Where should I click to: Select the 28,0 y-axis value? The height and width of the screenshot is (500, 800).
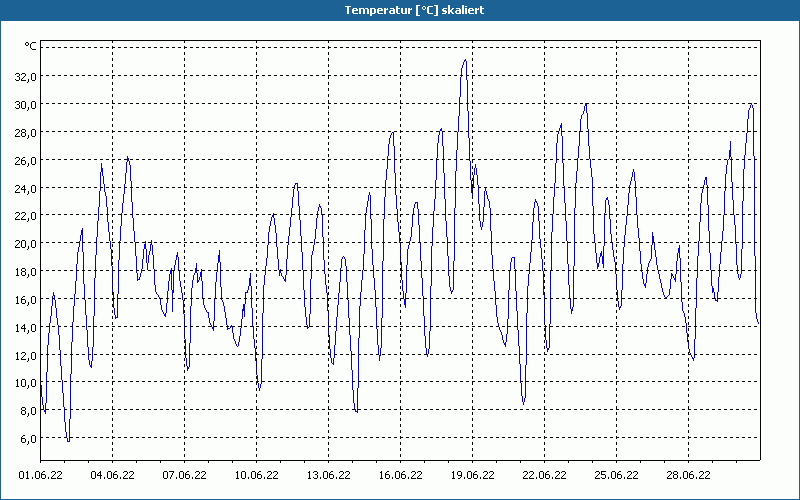click(26, 133)
